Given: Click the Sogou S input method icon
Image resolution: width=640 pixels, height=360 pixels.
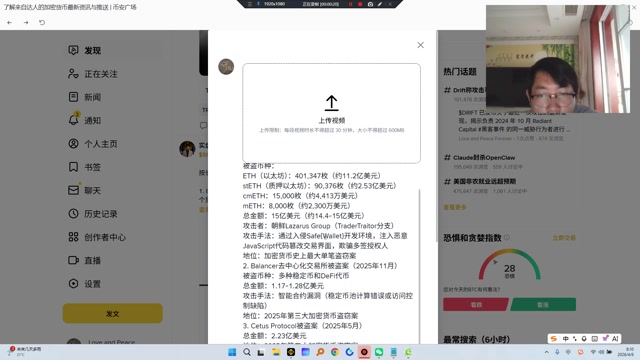Looking at the screenshot, I should point(553,339).
